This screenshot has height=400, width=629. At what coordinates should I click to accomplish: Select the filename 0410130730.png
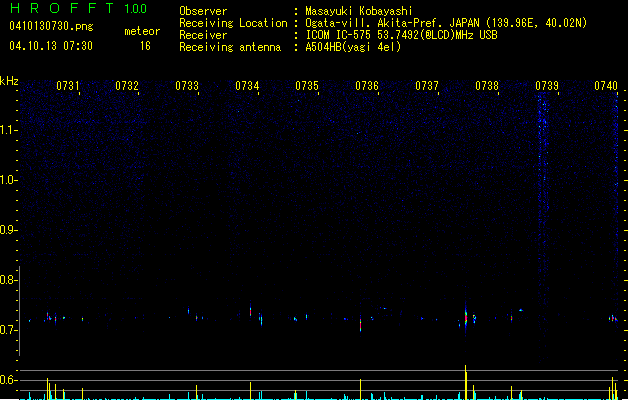51,26
